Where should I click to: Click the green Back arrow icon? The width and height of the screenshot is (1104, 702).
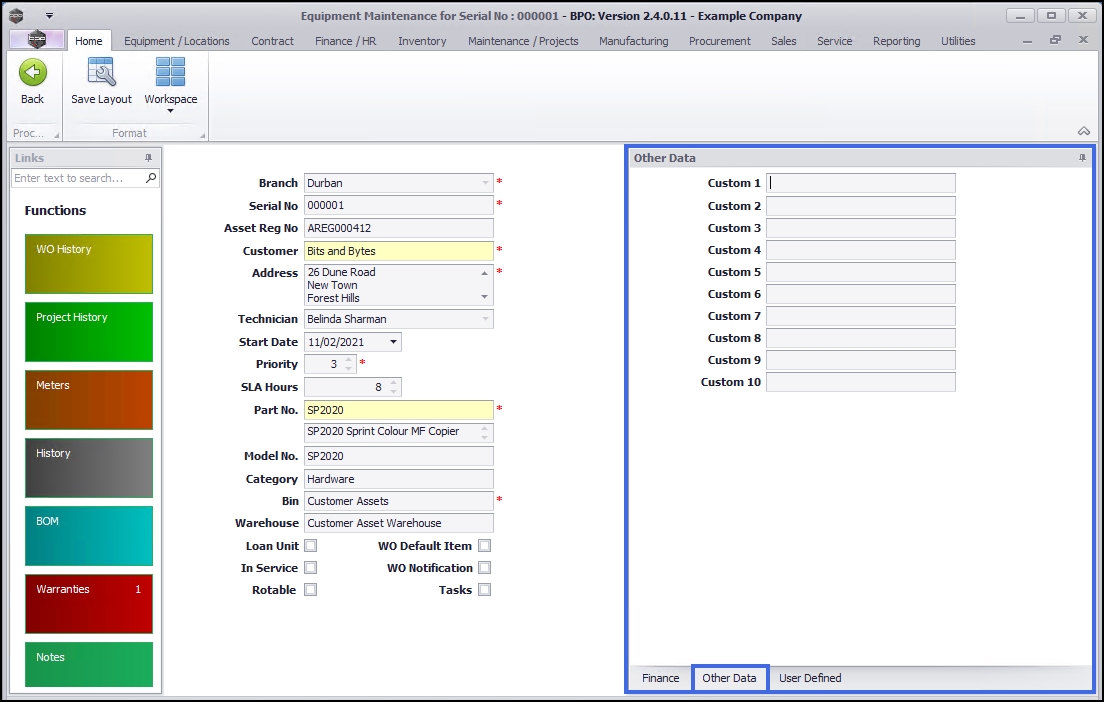click(x=33, y=73)
